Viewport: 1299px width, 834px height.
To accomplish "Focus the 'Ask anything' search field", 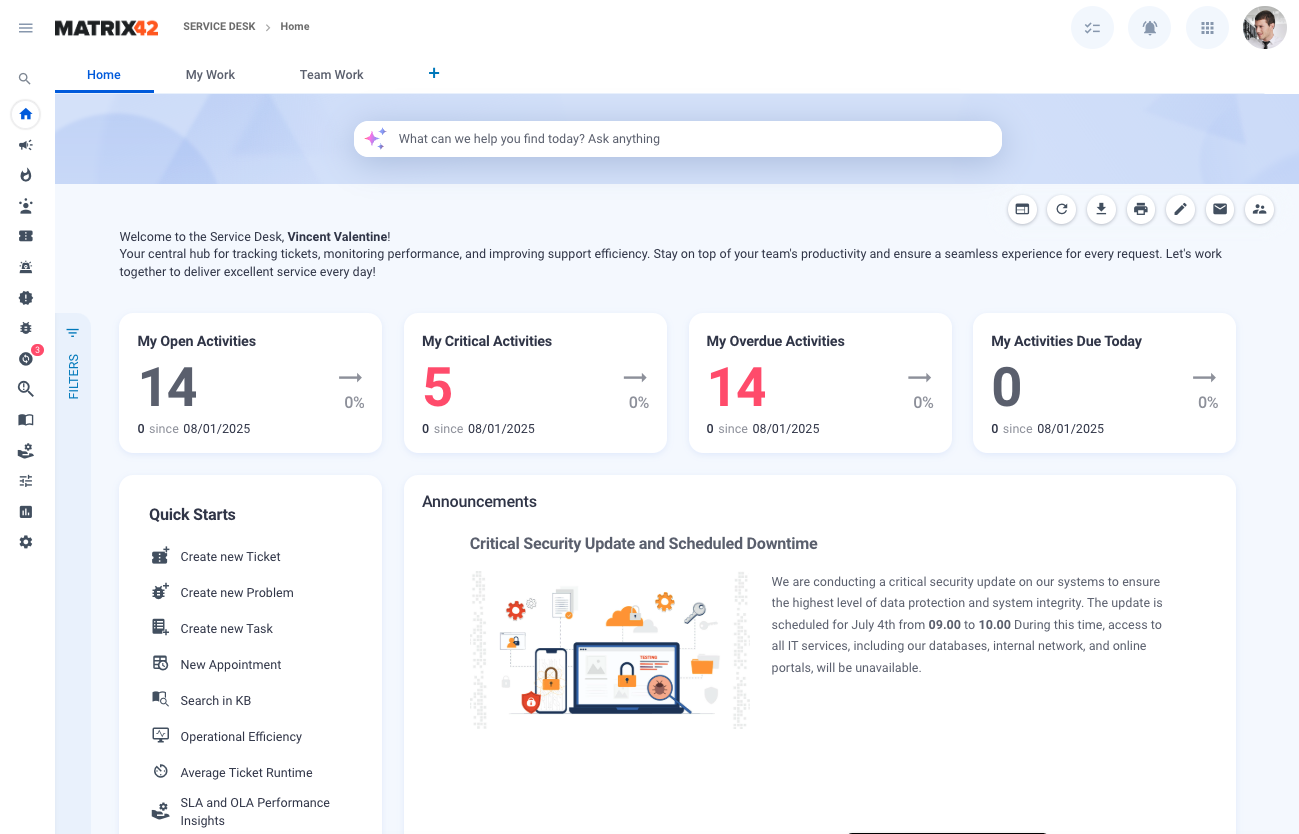I will (678, 139).
